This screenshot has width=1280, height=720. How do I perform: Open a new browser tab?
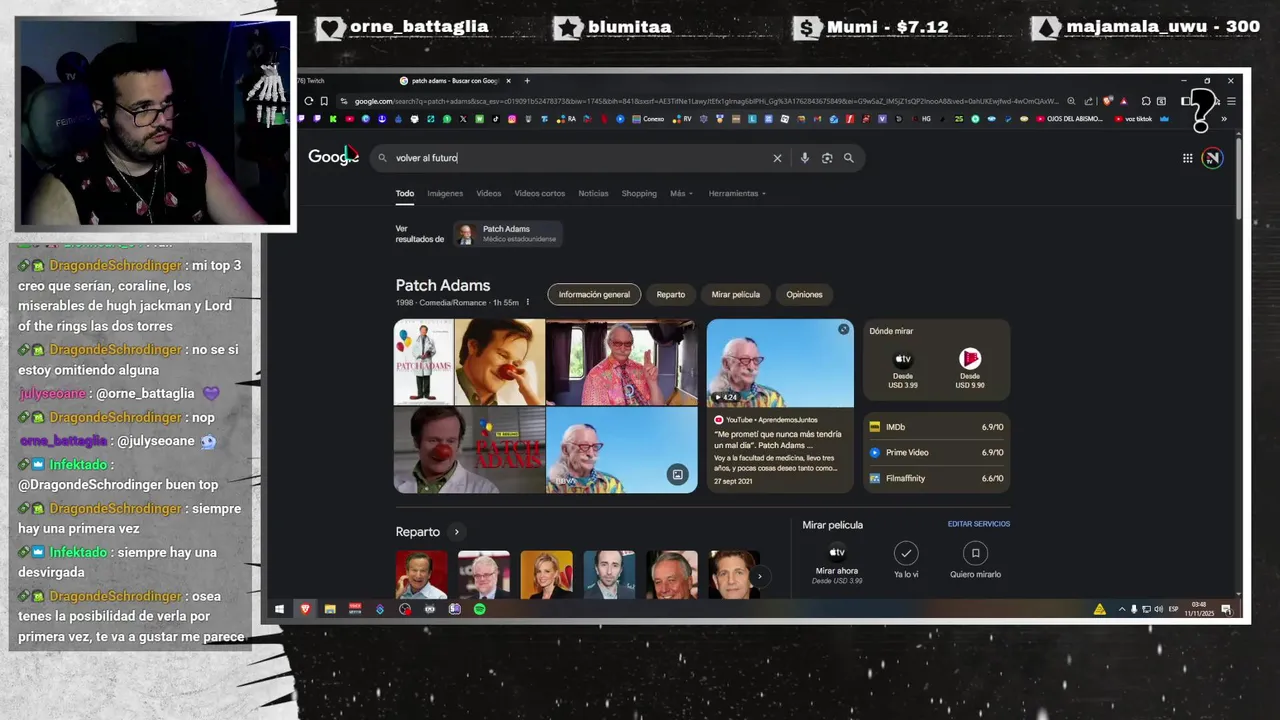527,81
